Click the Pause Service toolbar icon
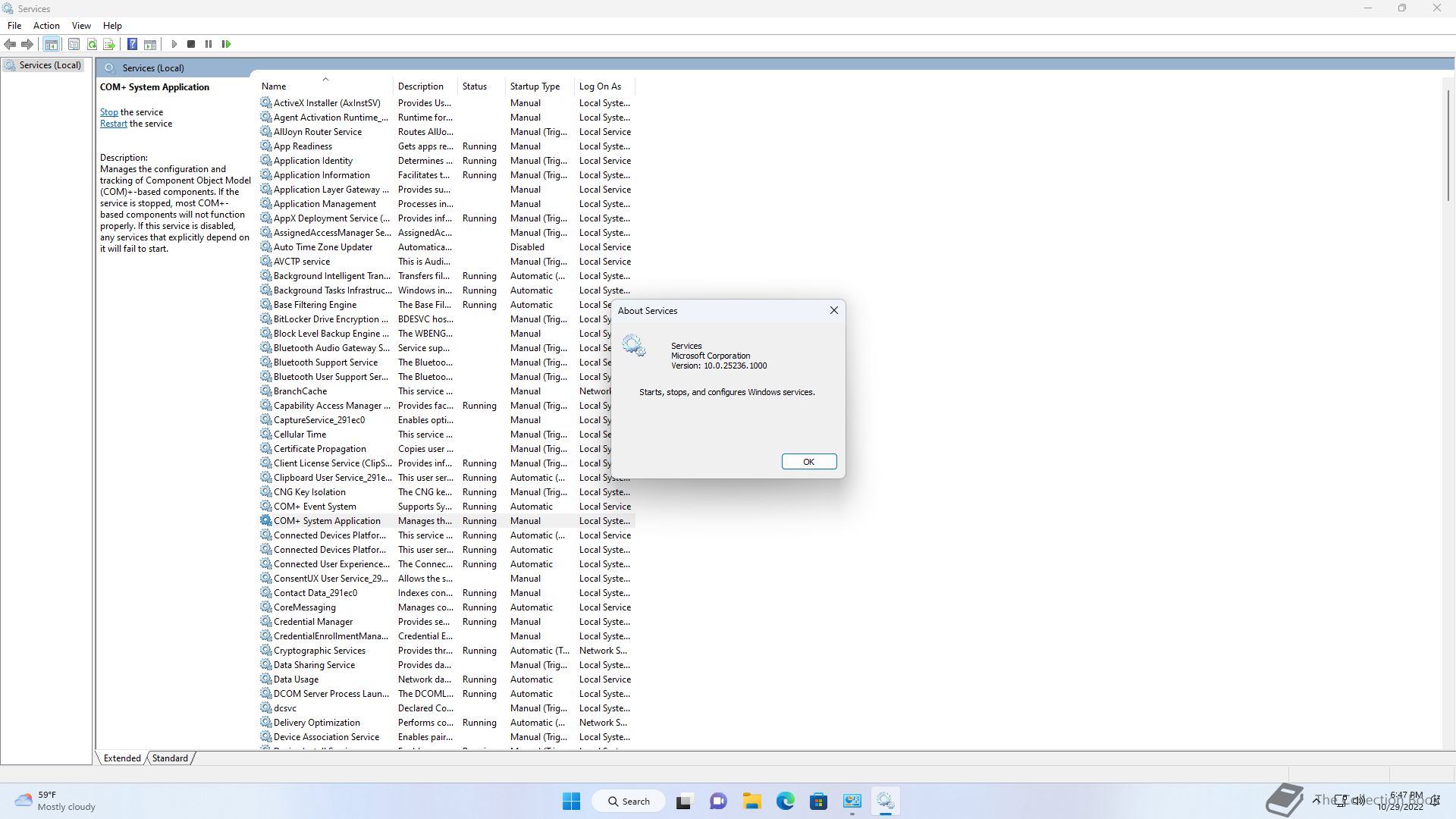The image size is (1456, 819). click(209, 44)
